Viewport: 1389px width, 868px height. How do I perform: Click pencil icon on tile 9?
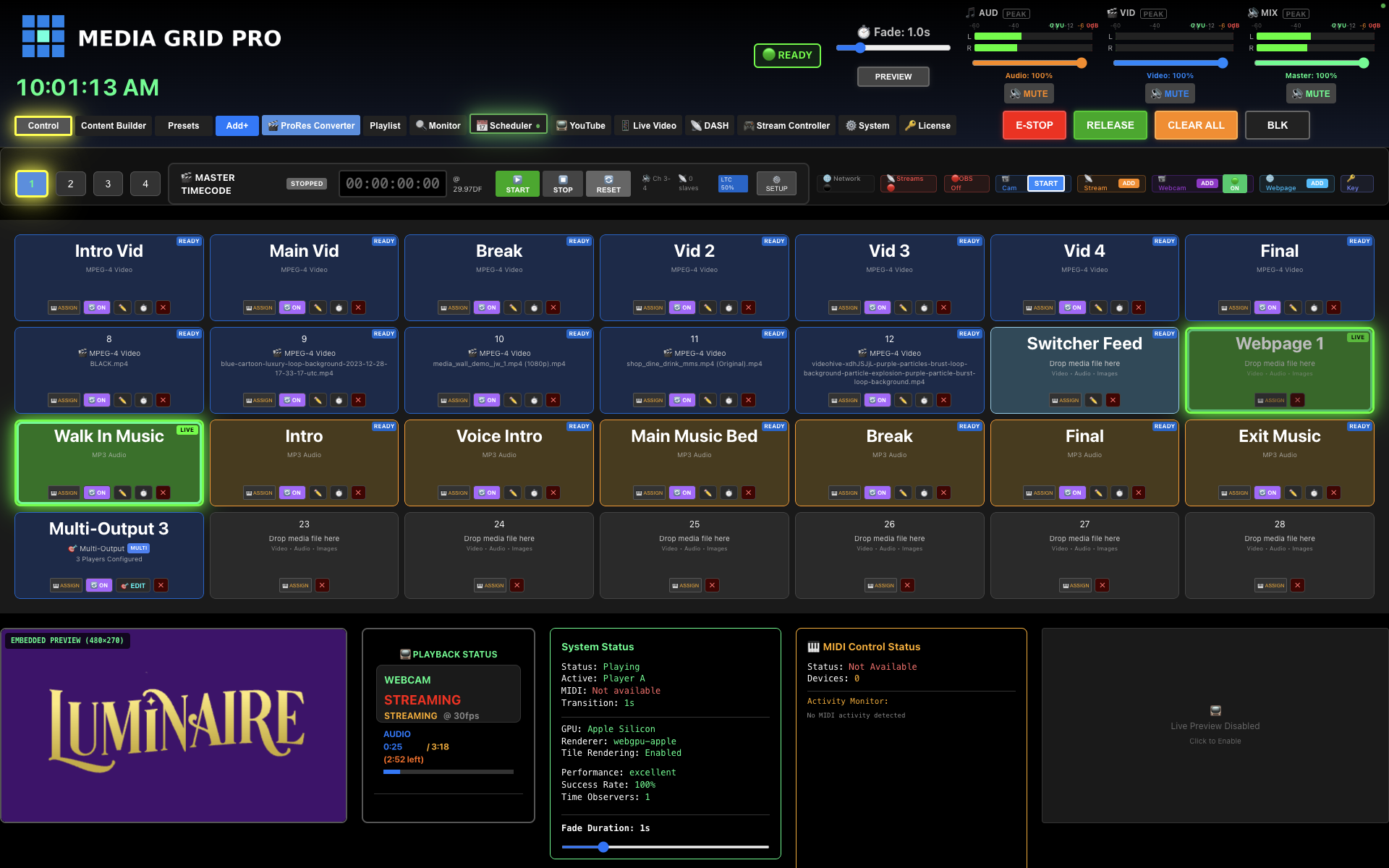tap(318, 400)
